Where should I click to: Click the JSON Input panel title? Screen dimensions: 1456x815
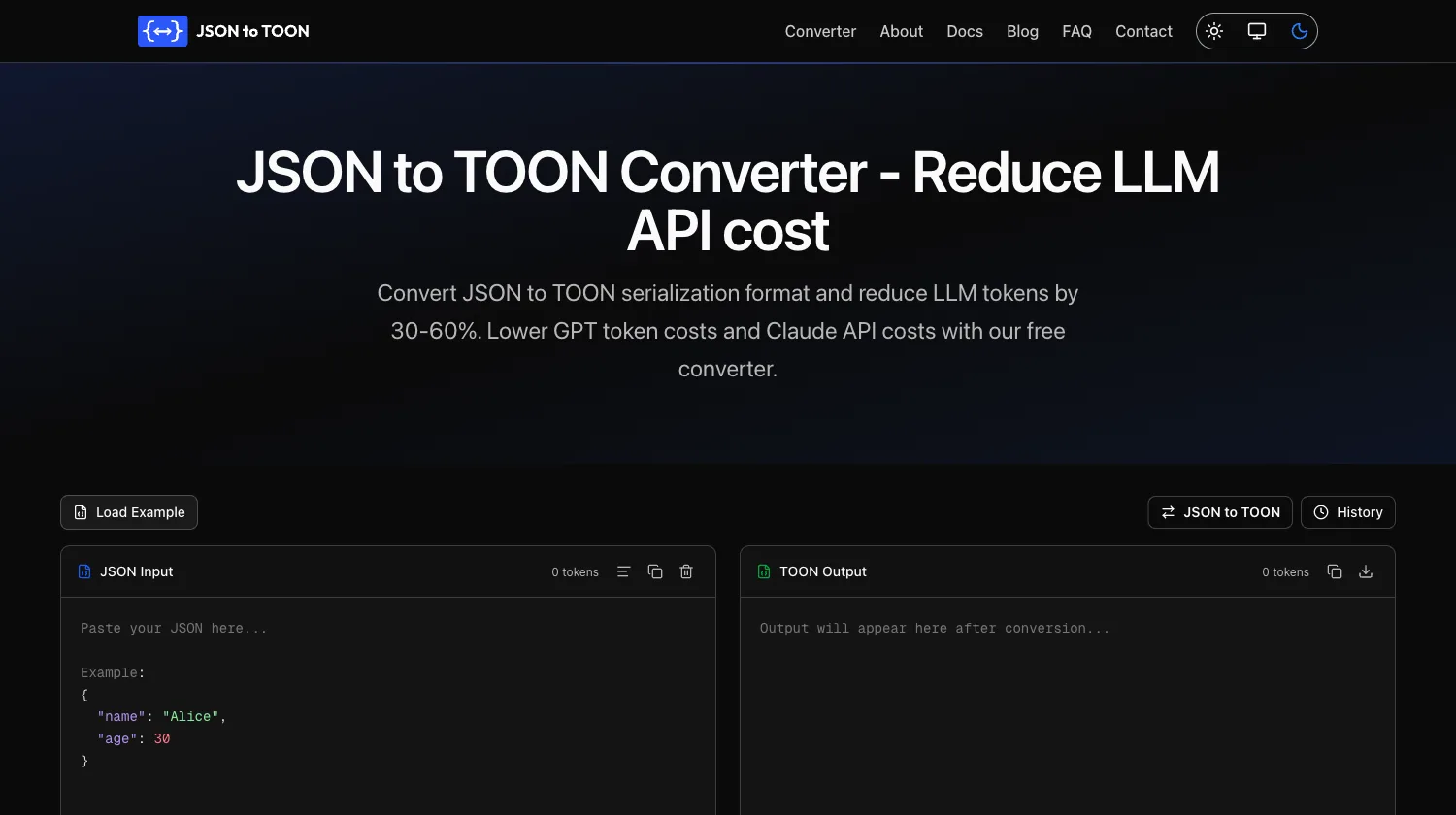(137, 571)
